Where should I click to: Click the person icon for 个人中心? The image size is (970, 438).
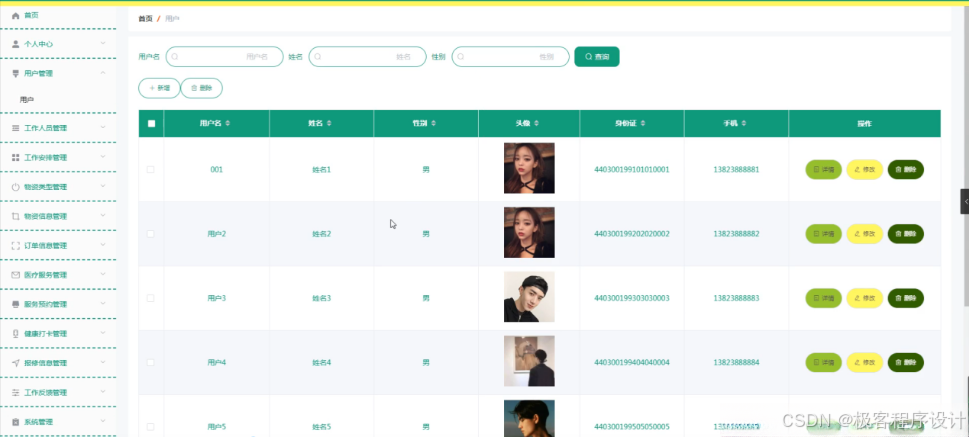click(16, 44)
